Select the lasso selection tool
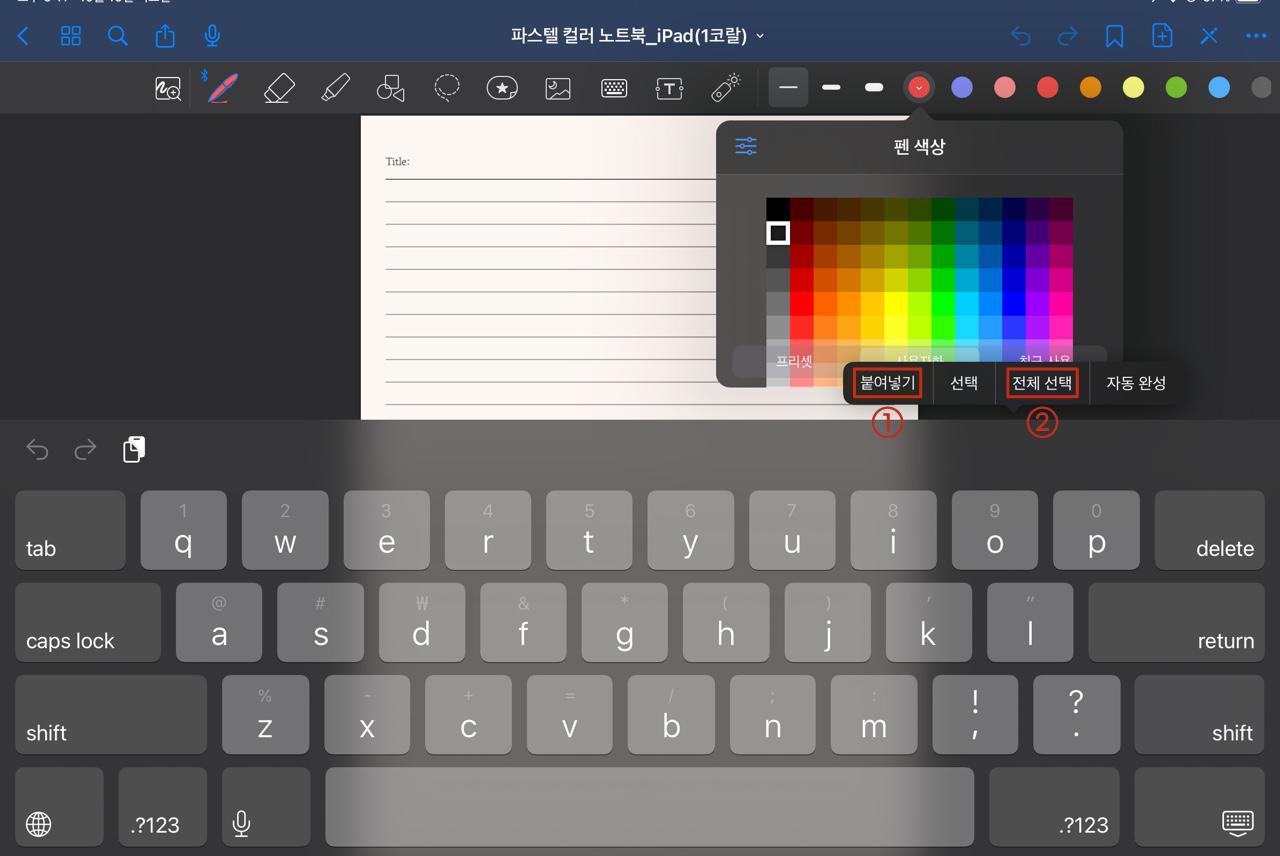Viewport: 1280px width, 856px height. pos(446,87)
